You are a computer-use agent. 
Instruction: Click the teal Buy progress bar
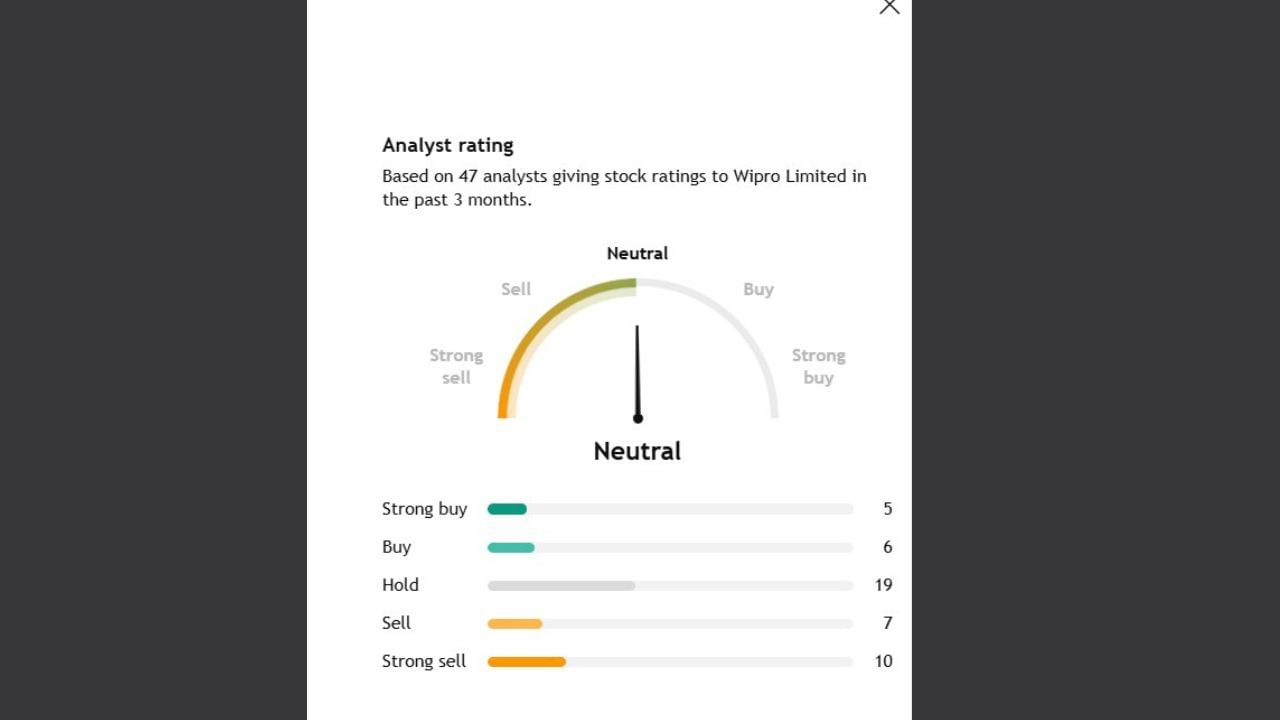pyautogui.click(x=511, y=547)
